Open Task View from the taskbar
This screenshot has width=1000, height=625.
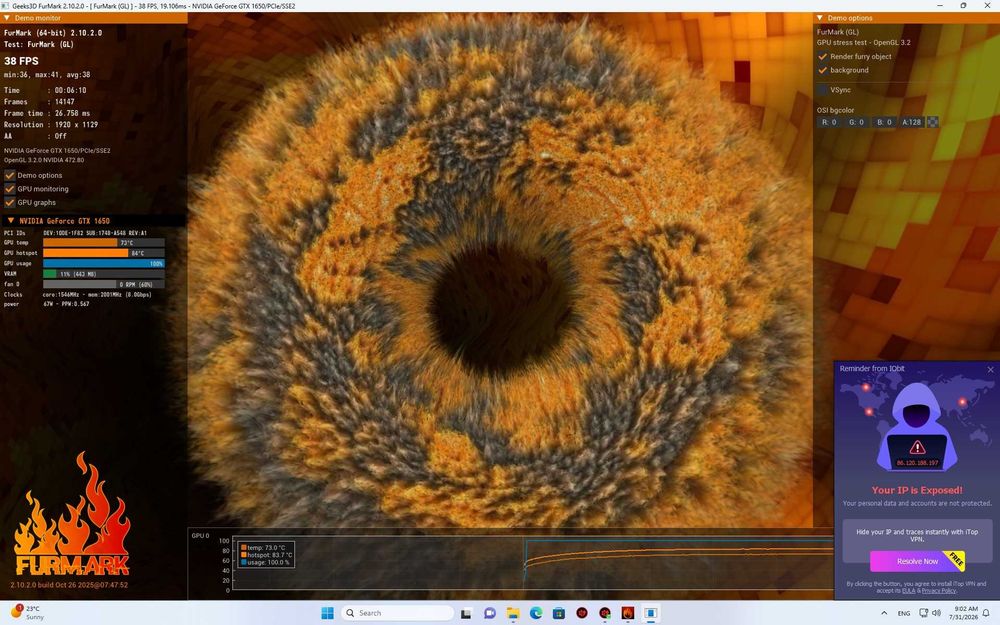[x=466, y=613]
